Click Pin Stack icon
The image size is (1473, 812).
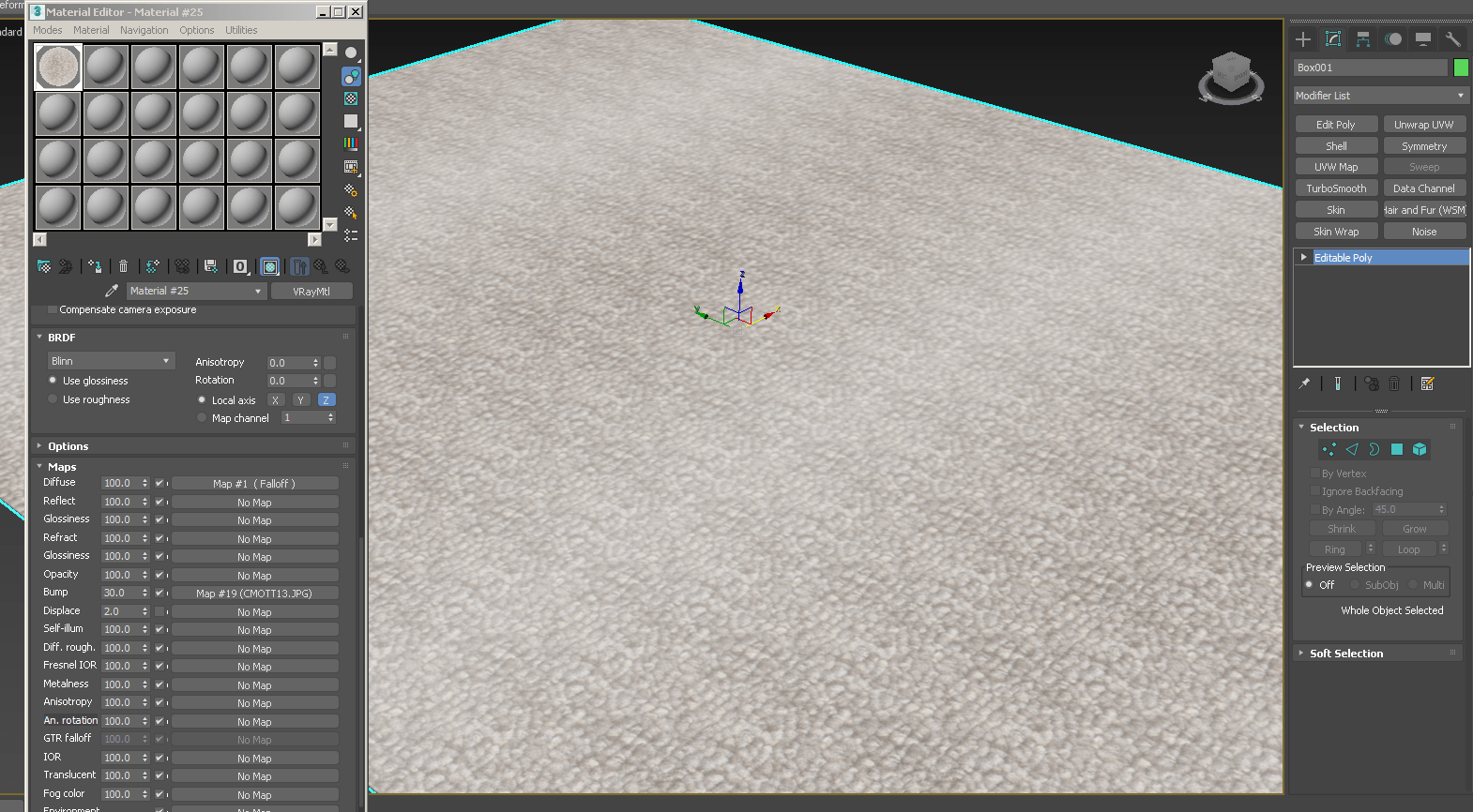pos(1304,383)
